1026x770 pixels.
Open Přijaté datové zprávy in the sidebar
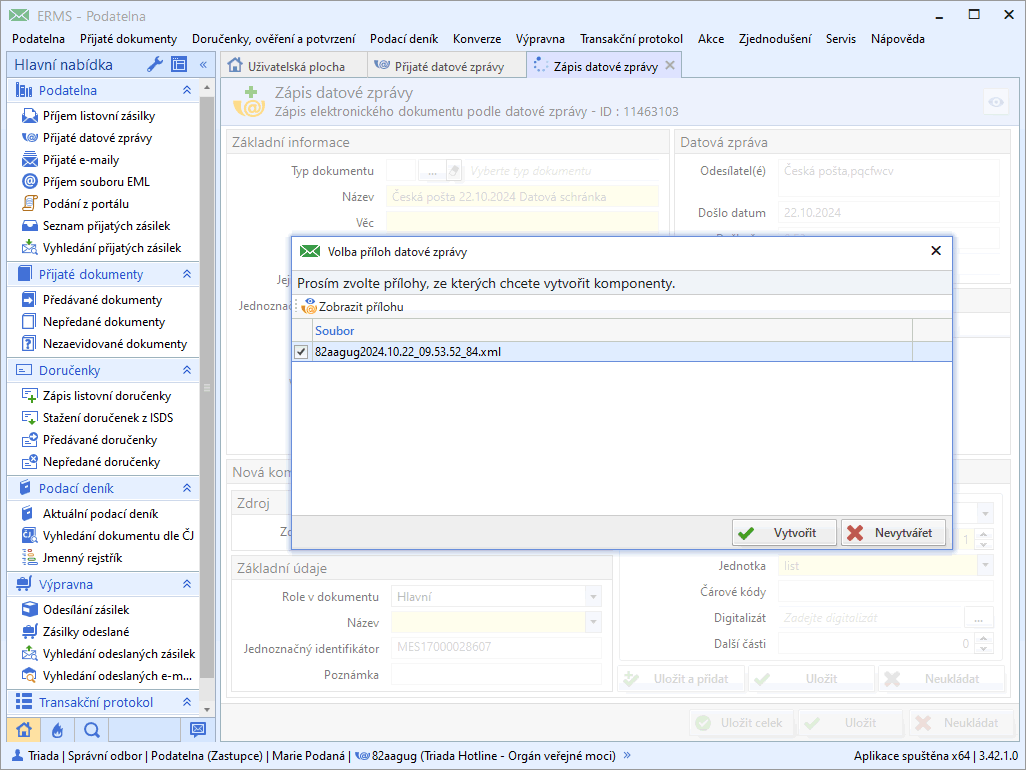point(97,138)
